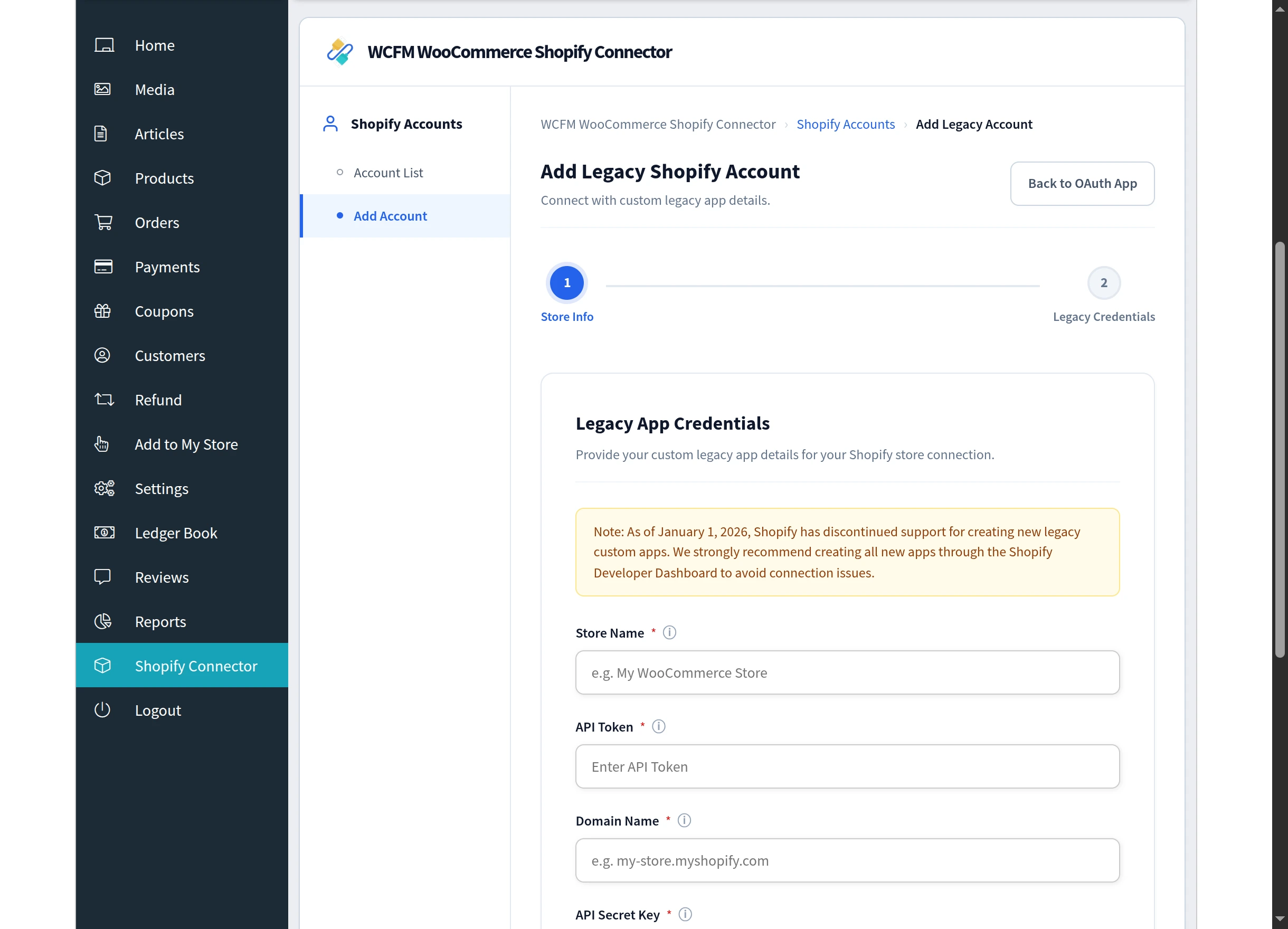Go to the Customers page
The image size is (1288, 929).
[182, 355]
